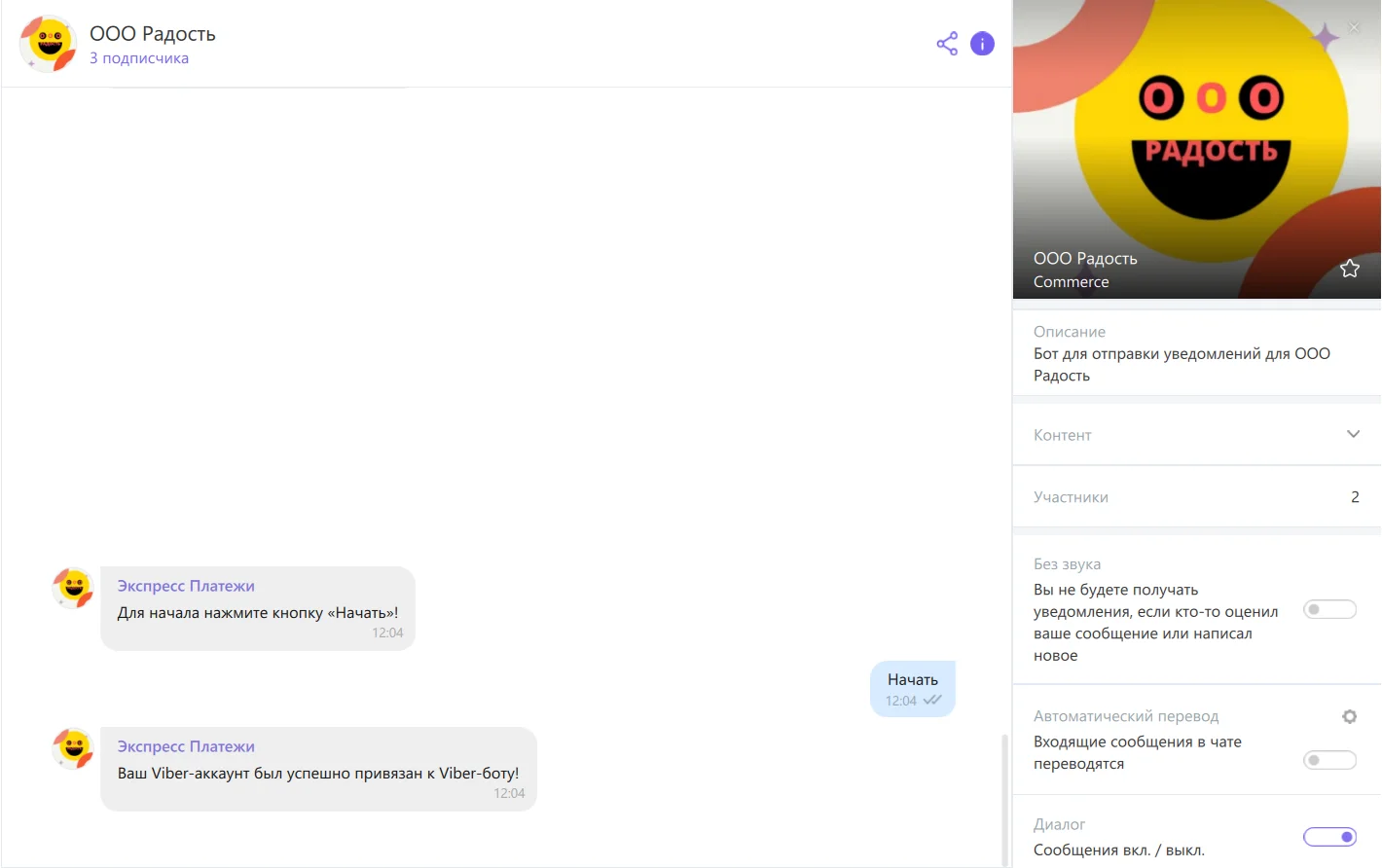Image resolution: width=1382 pixels, height=868 pixels.
Task: Click the Без звука heading
Action: coord(1067,564)
